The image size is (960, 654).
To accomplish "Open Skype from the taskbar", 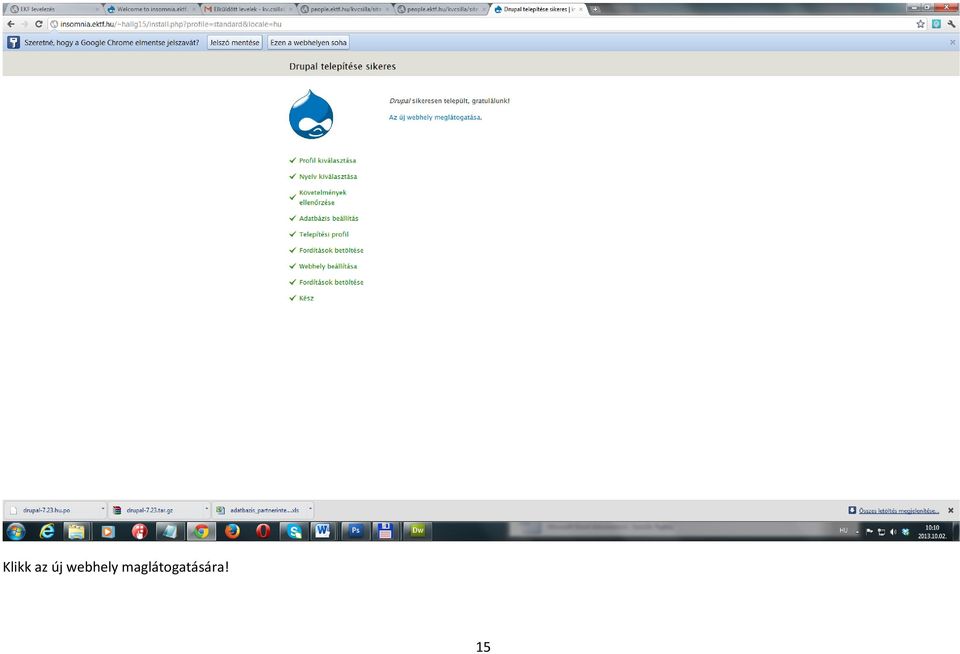I will coord(294,531).
